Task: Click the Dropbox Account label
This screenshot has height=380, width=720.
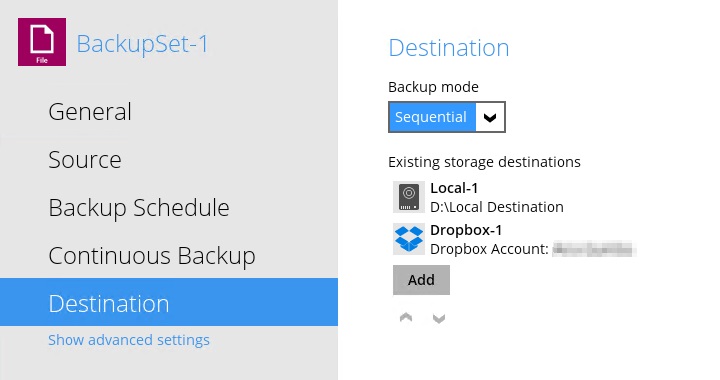Action: 489,249
